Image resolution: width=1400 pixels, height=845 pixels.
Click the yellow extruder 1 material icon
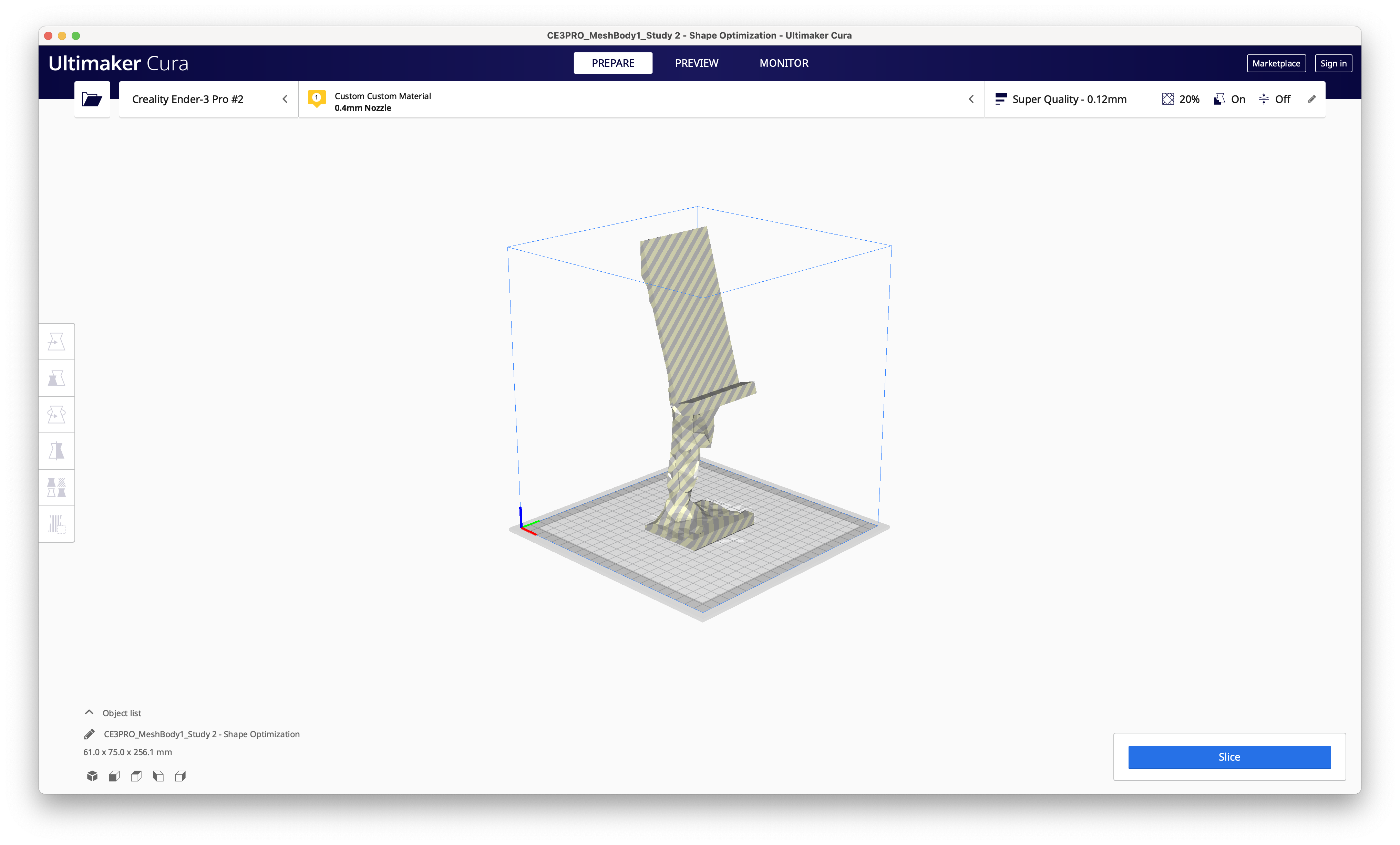pos(317,99)
